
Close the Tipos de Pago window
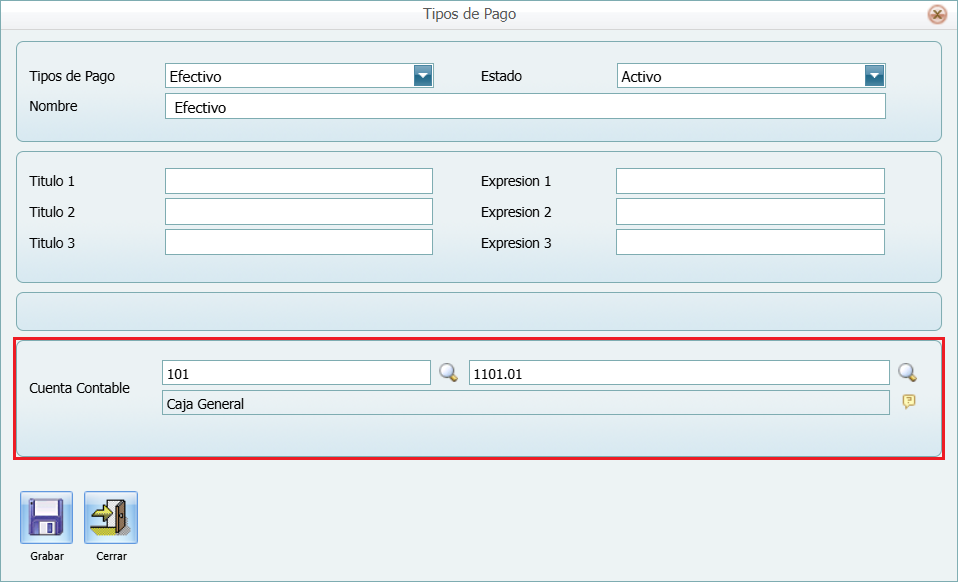[937, 14]
